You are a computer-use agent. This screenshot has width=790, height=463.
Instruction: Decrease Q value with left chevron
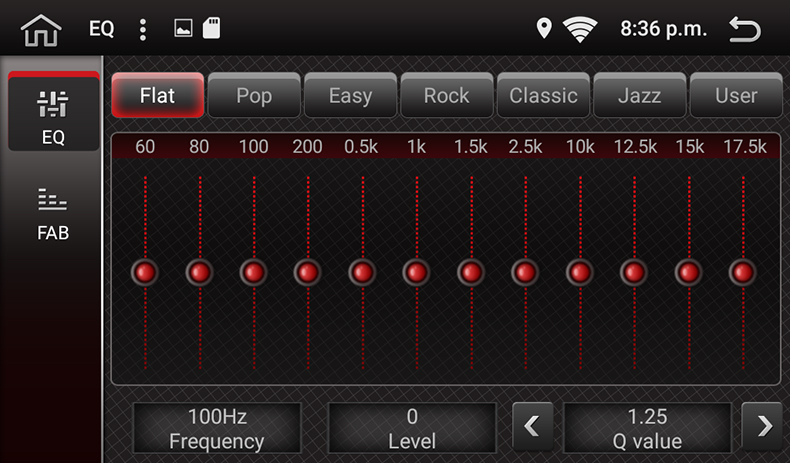tap(532, 427)
